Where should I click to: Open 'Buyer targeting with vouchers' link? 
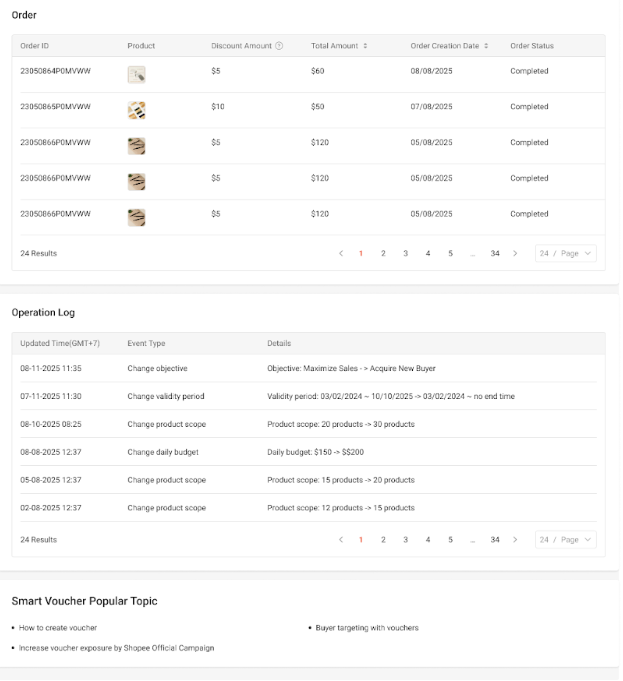coord(367,628)
